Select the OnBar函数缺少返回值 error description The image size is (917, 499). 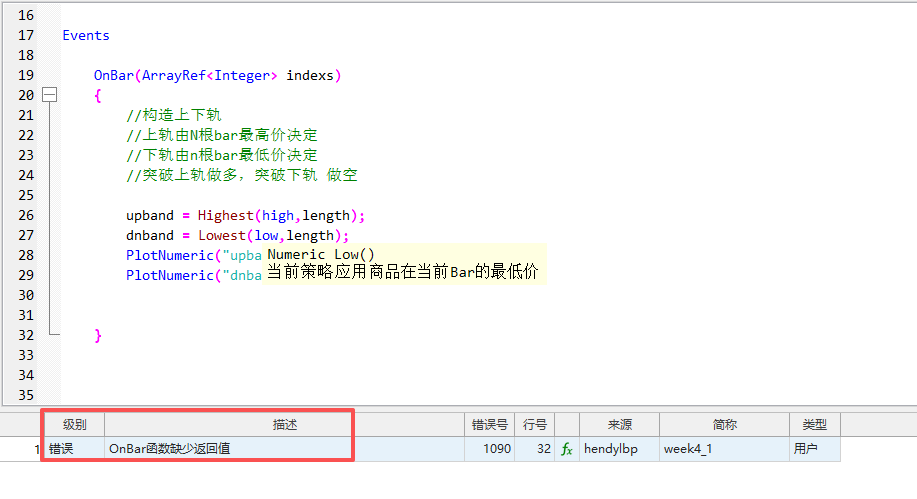tap(169, 450)
